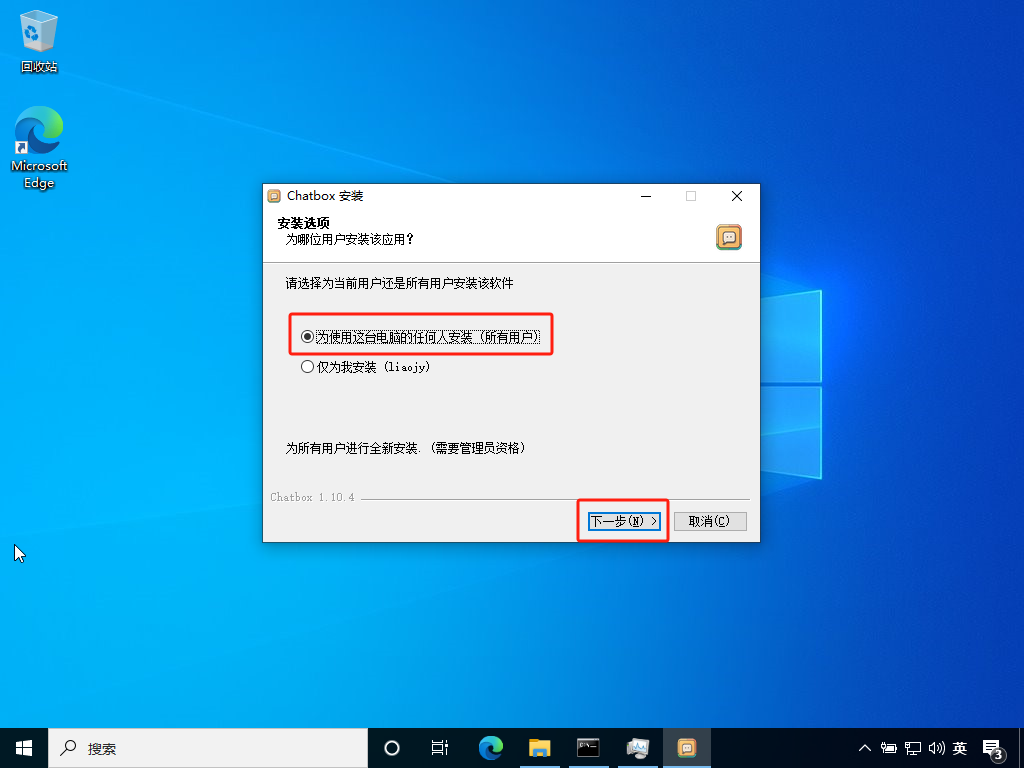The height and width of the screenshot is (768, 1024).
Task: Click the '请选择为当前用户还是所有用户安装该软件' prompt
Action: point(399,283)
